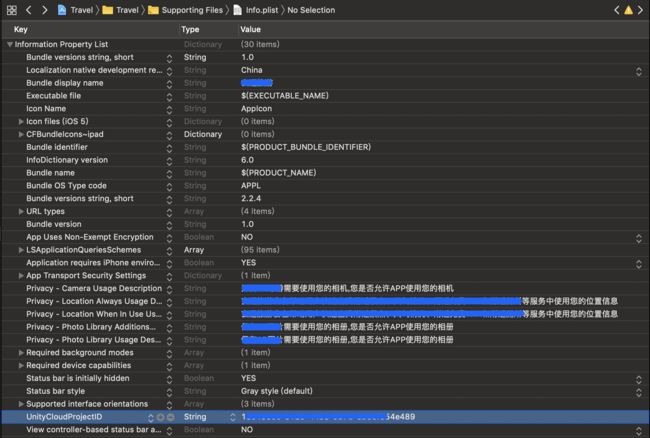The width and height of the screenshot is (650, 438).
Task: Sort by the Key column header
Action: [21, 29]
